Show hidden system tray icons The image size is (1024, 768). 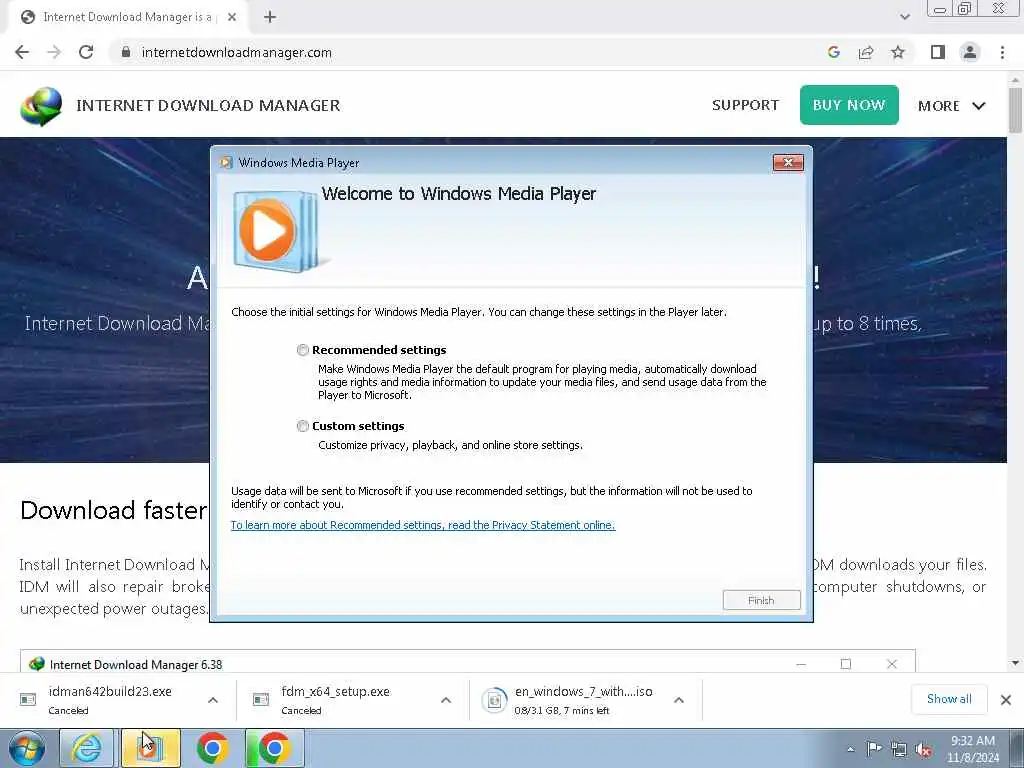coord(850,749)
